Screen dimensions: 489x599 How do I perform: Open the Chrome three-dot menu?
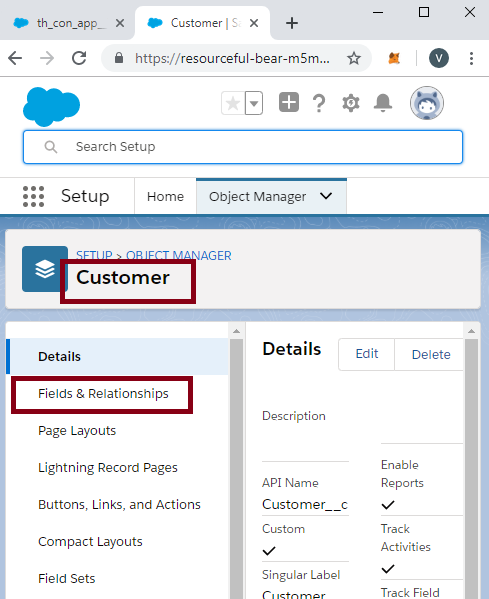click(x=471, y=58)
